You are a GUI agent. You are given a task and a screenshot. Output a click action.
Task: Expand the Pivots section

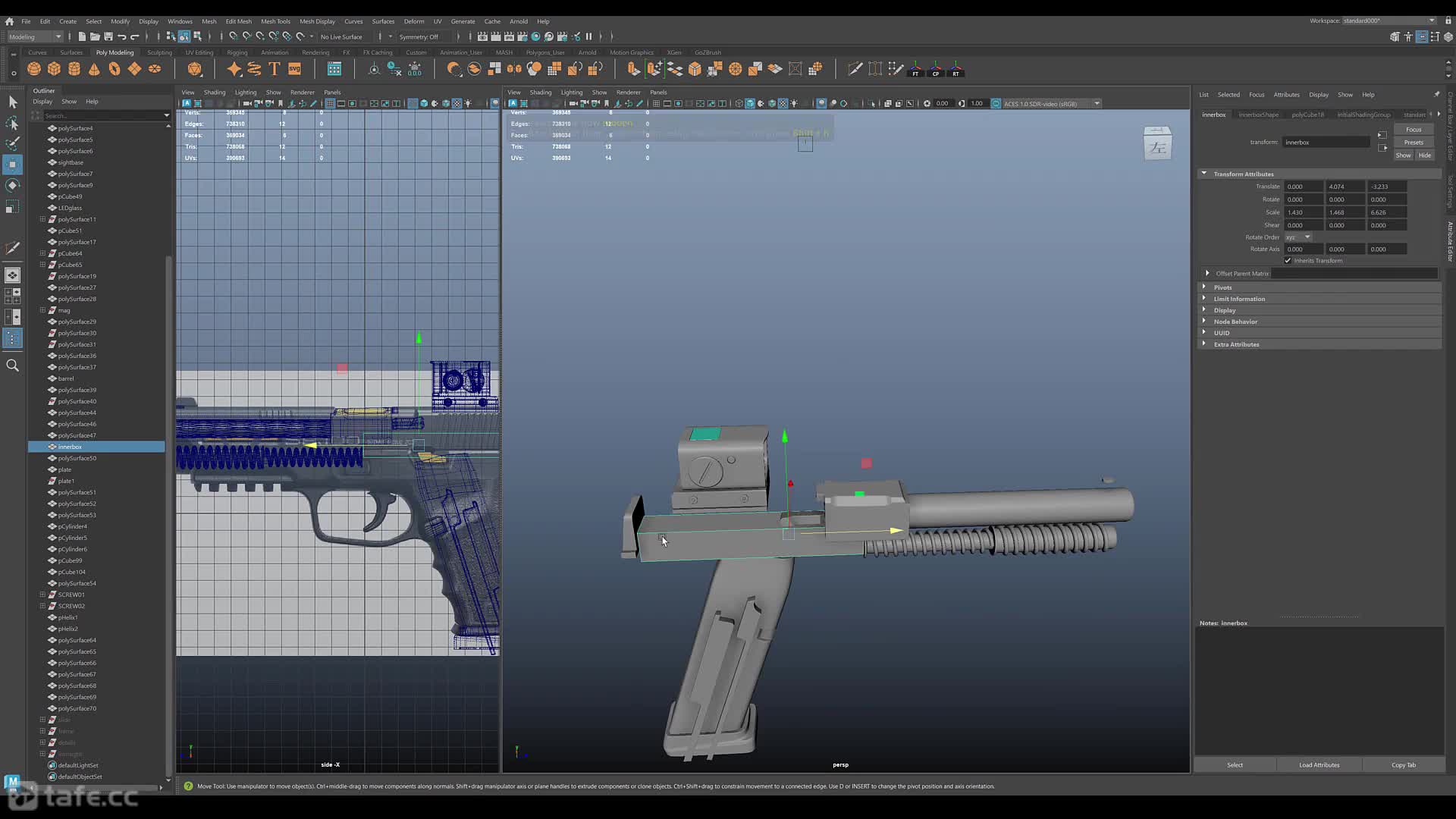click(1204, 287)
